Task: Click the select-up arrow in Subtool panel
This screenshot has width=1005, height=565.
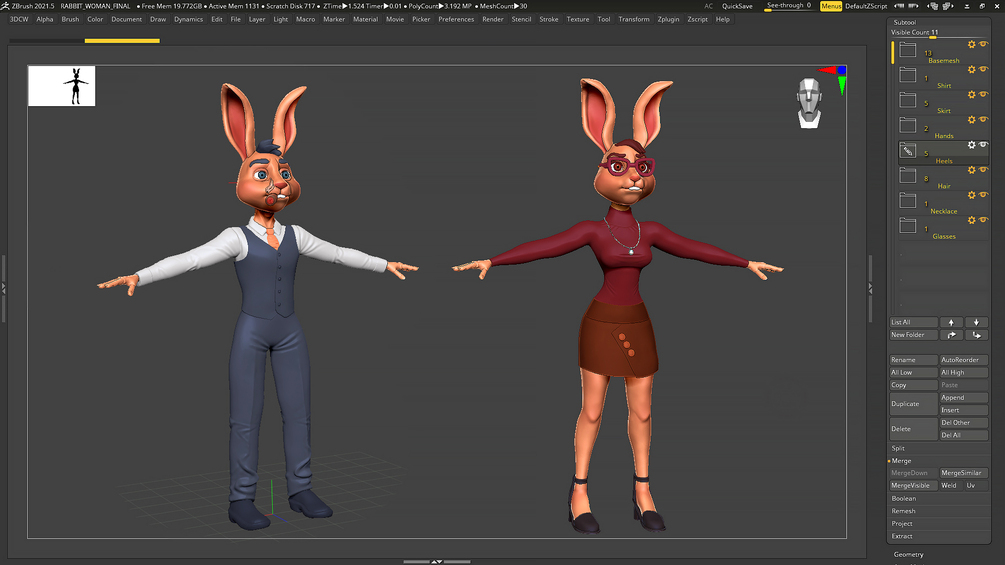Action: pyautogui.click(x=951, y=322)
